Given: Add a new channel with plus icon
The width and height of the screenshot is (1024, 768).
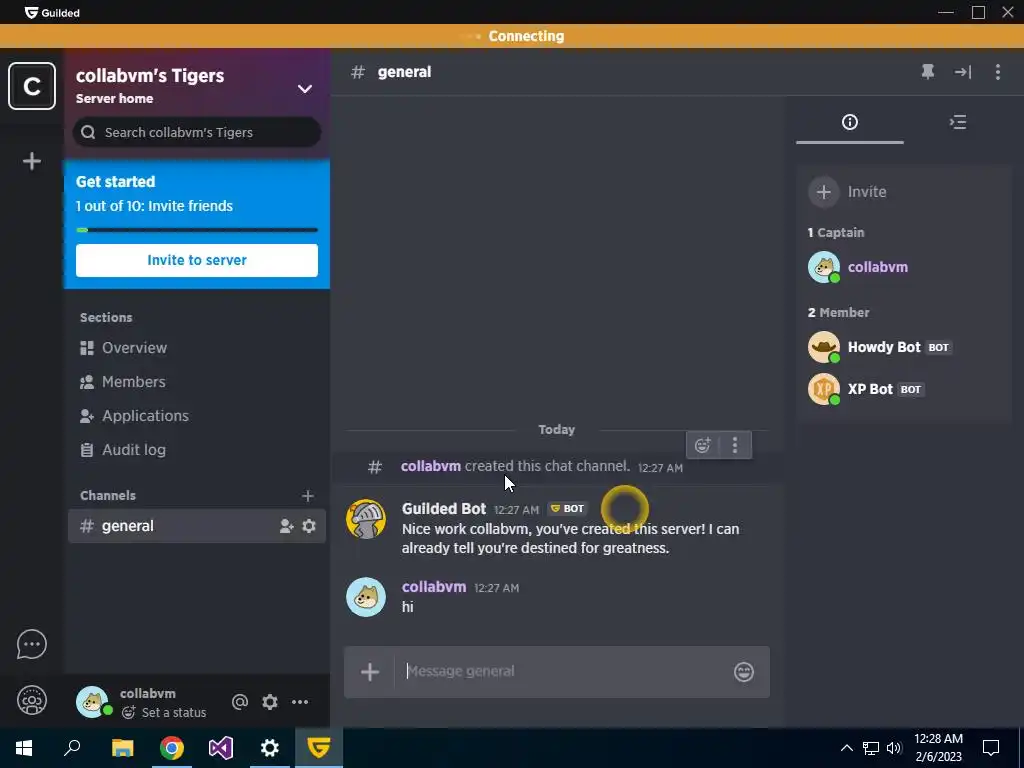Looking at the screenshot, I should point(308,496).
